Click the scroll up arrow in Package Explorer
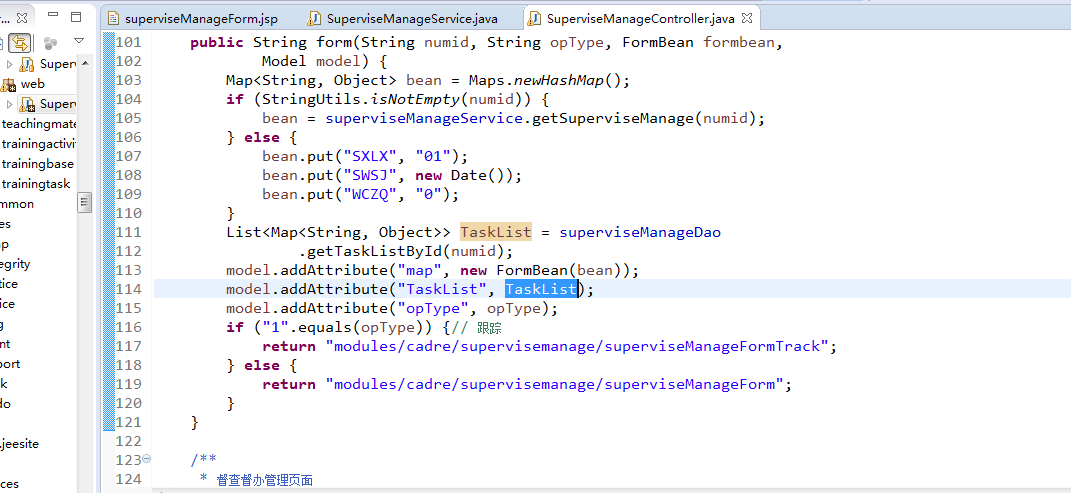 pos(85,63)
